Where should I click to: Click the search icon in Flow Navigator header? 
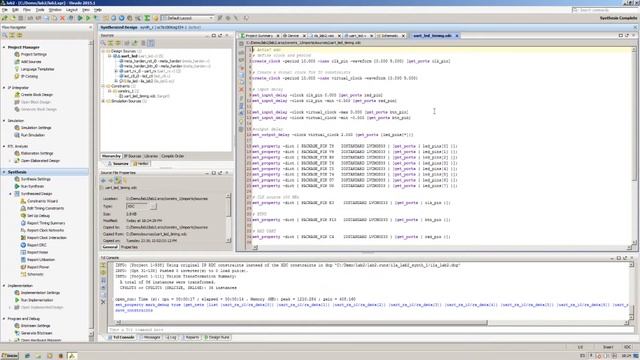coord(5,36)
